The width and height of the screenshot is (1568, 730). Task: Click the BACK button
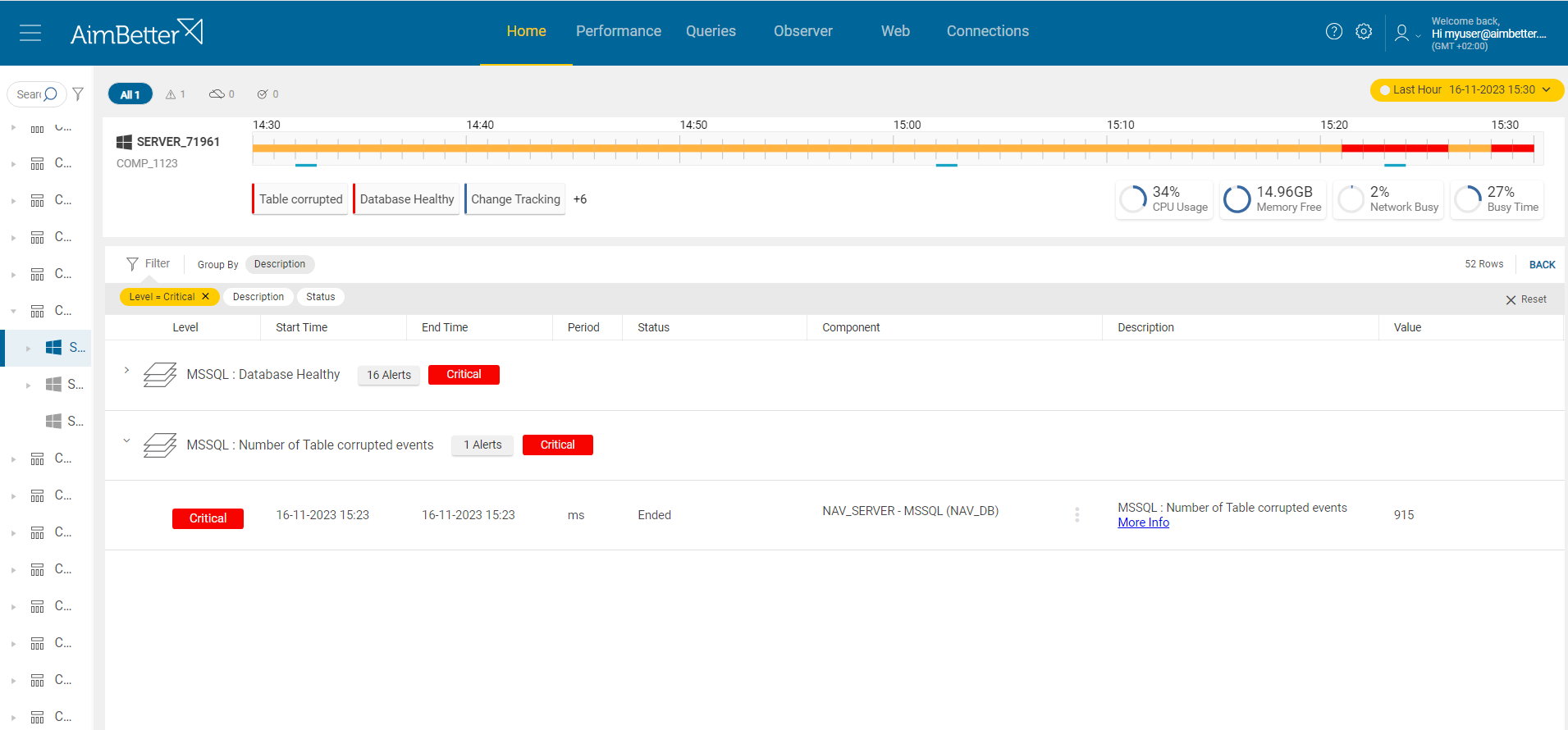[1542, 265]
